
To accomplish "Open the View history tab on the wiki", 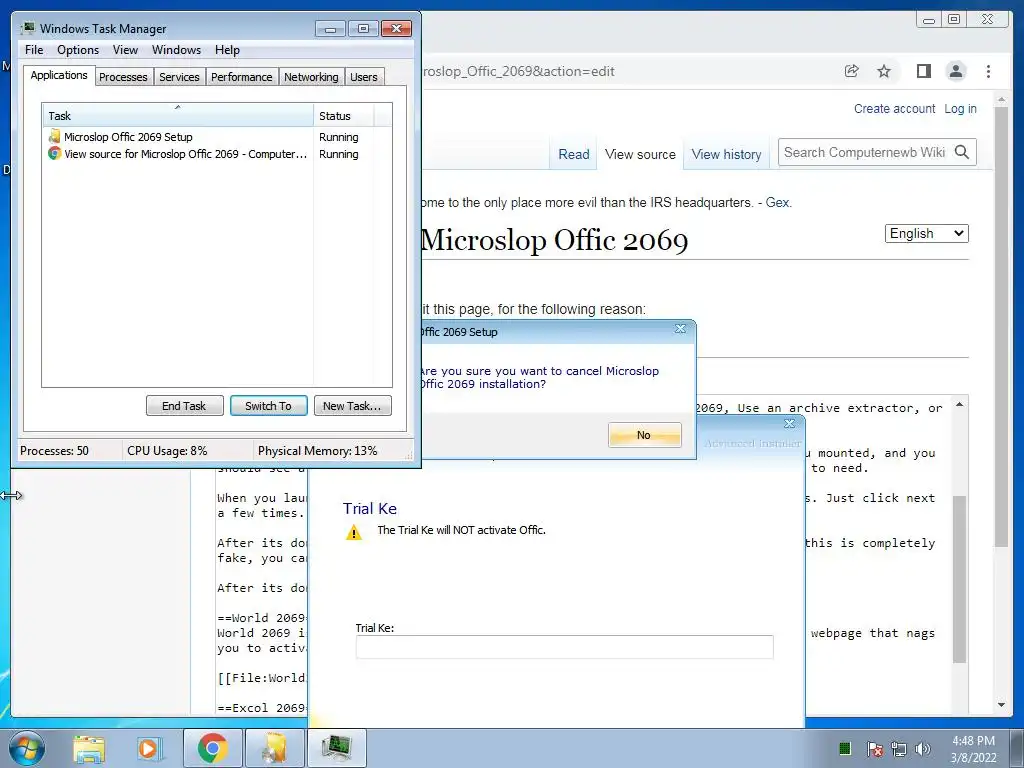I will (x=726, y=155).
